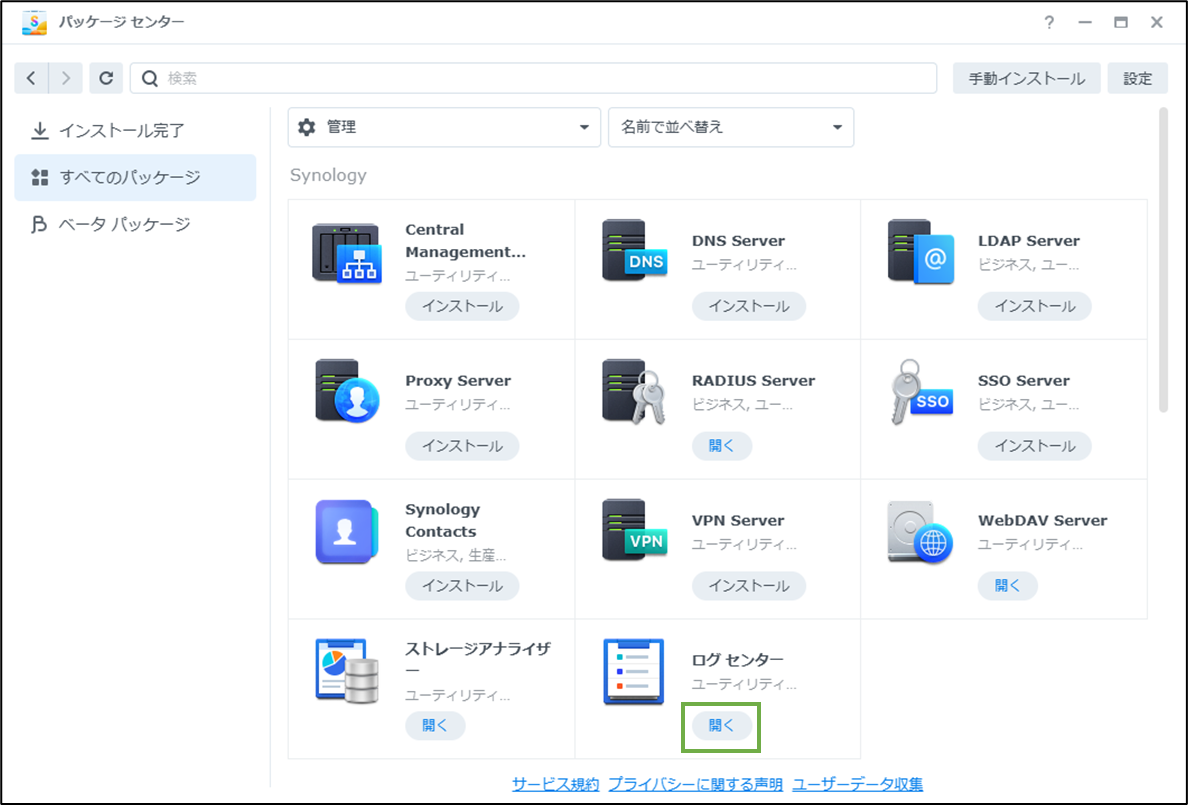The image size is (1188, 805).
Task: Click the Synology Contacts title text
Action: (442, 520)
